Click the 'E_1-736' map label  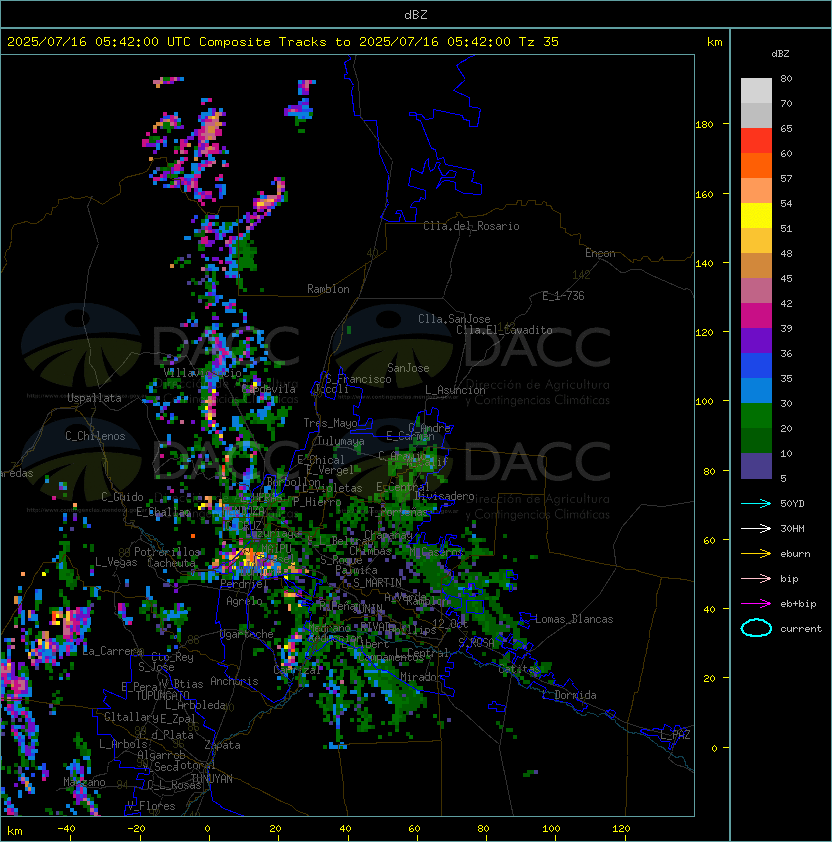[x=563, y=296]
